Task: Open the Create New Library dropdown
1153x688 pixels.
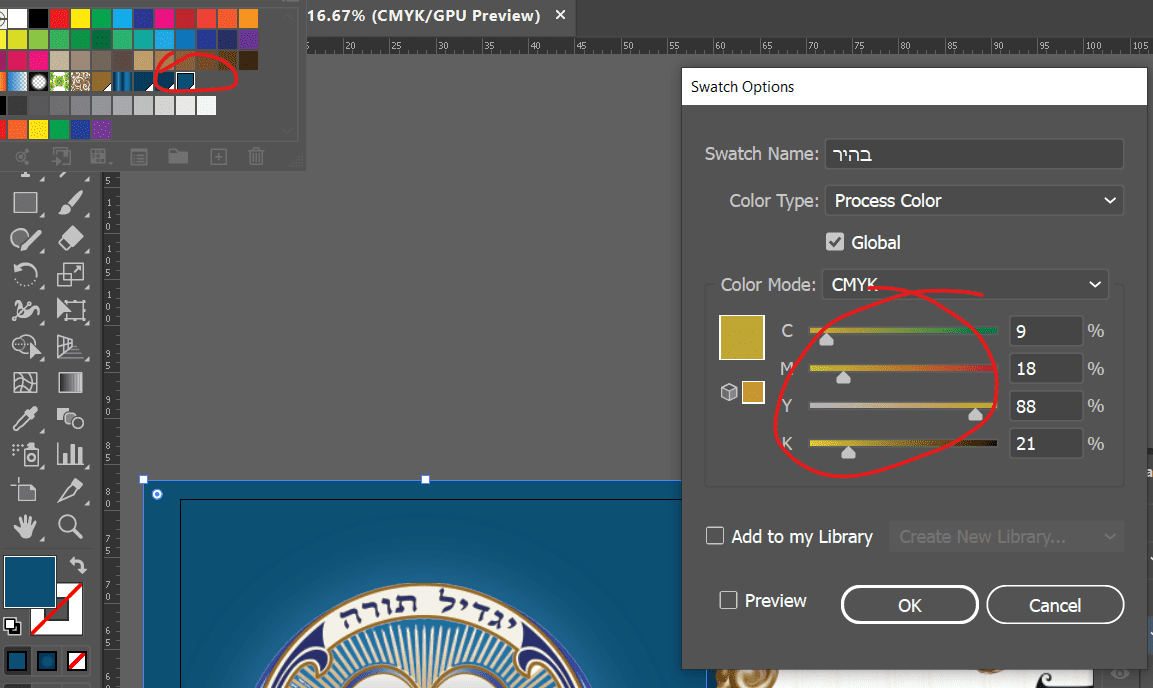Action: click(x=1007, y=537)
